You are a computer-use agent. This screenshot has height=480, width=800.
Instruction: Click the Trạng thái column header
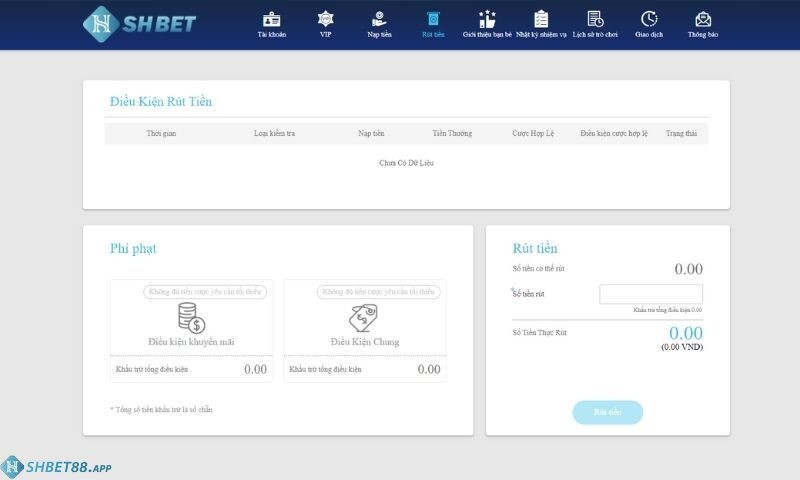pyautogui.click(x=681, y=133)
